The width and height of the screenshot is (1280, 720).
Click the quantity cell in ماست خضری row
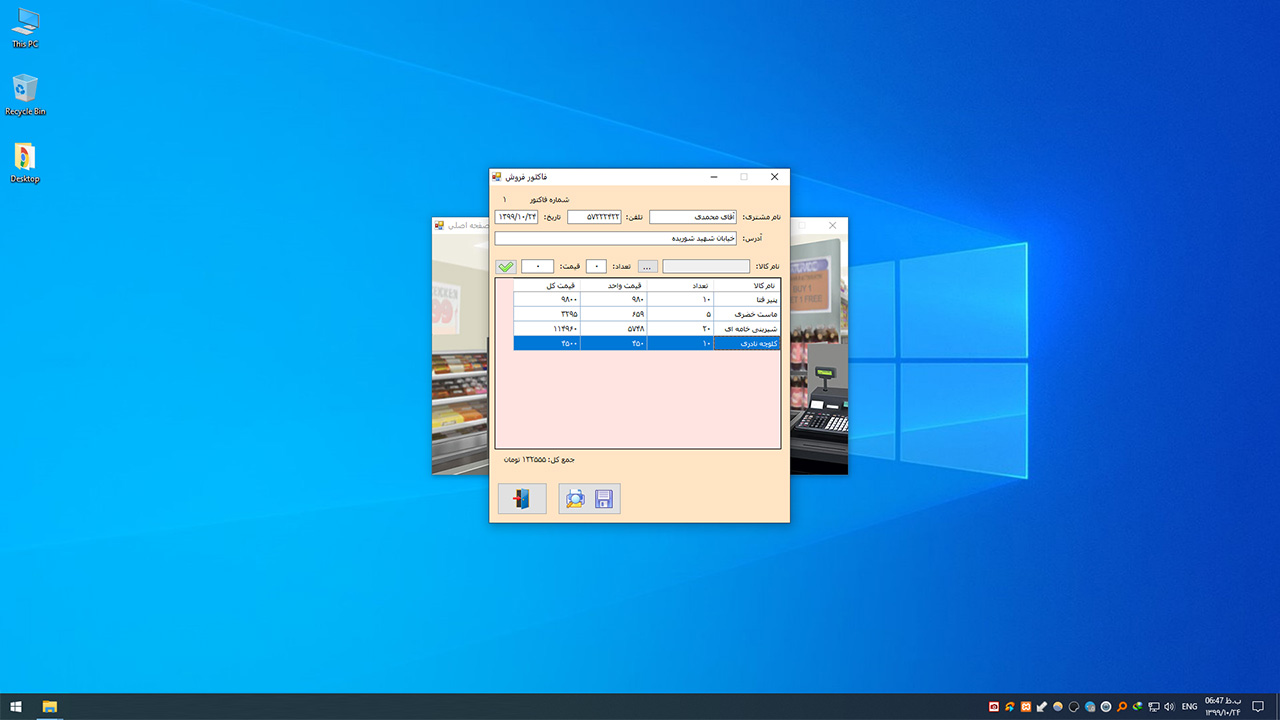pyautogui.click(x=680, y=314)
